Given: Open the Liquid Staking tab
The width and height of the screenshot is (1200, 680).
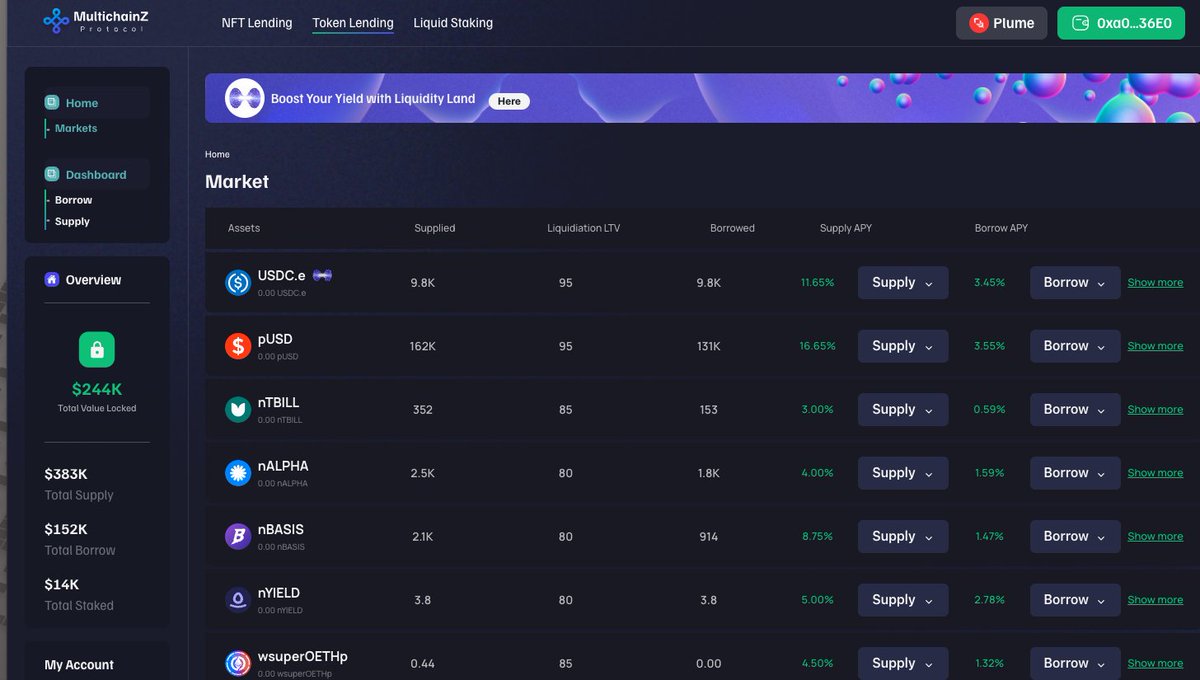Looking at the screenshot, I should (x=453, y=23).
